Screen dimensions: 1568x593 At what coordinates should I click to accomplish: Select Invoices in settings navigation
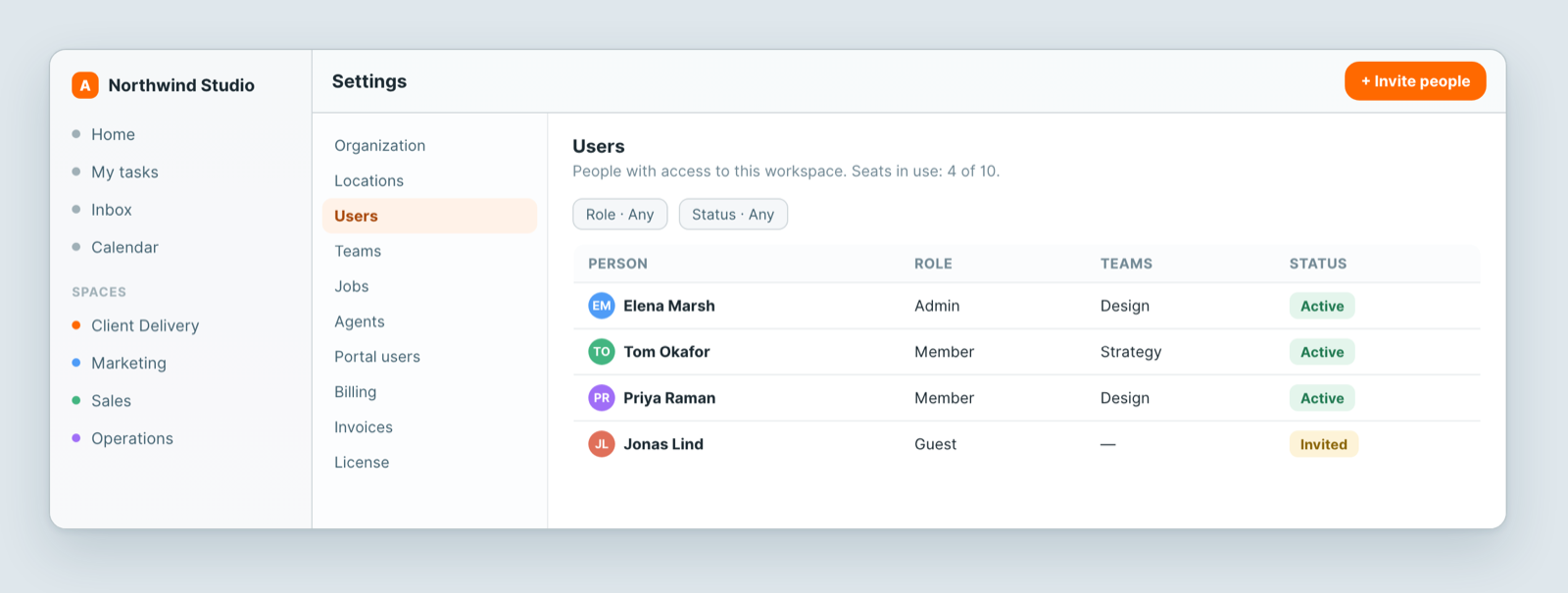pyautogui.click(x=429, y=427)
